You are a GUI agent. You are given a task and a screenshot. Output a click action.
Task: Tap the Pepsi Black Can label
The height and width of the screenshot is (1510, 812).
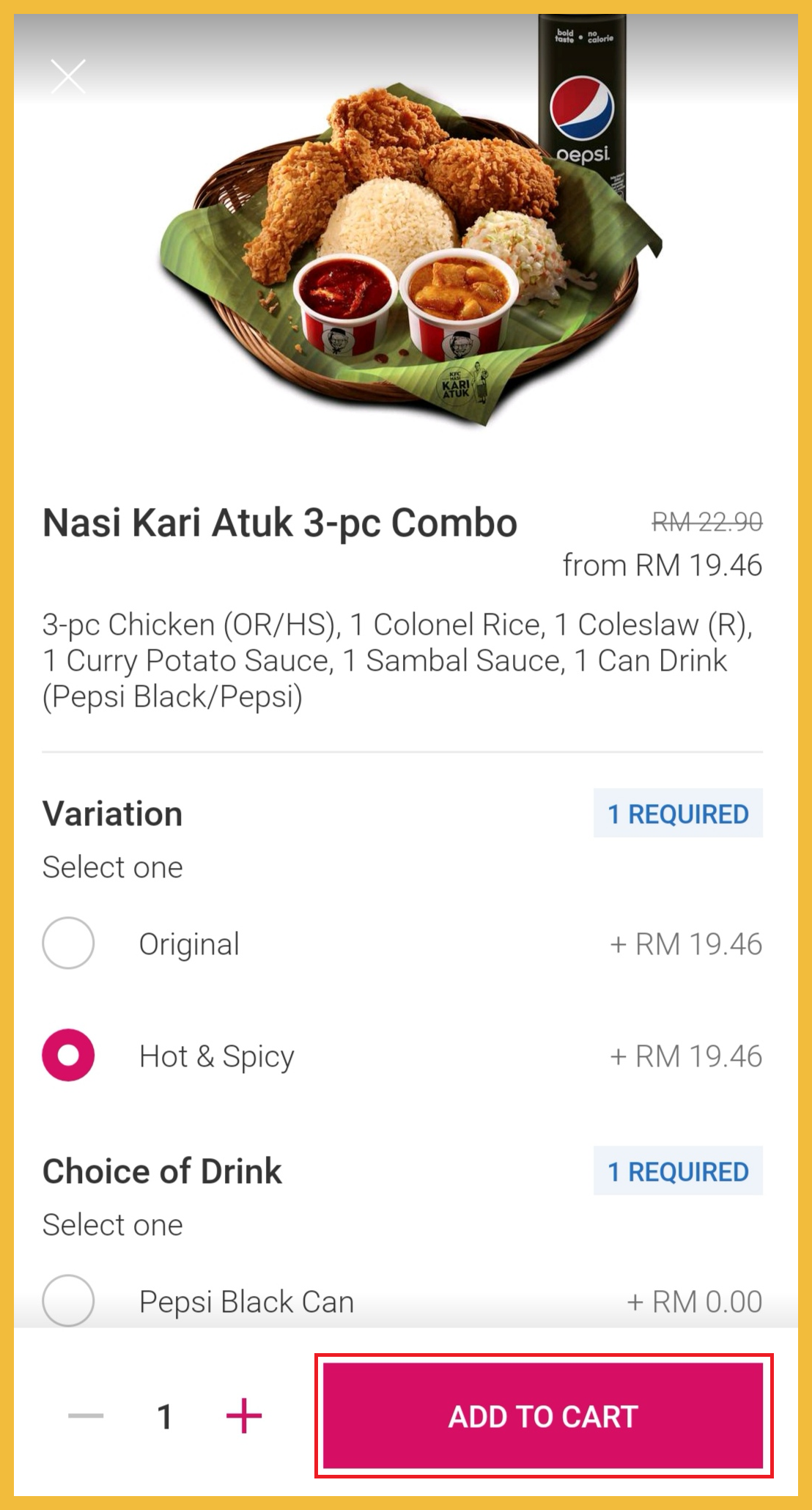(x=246, y=1302)
